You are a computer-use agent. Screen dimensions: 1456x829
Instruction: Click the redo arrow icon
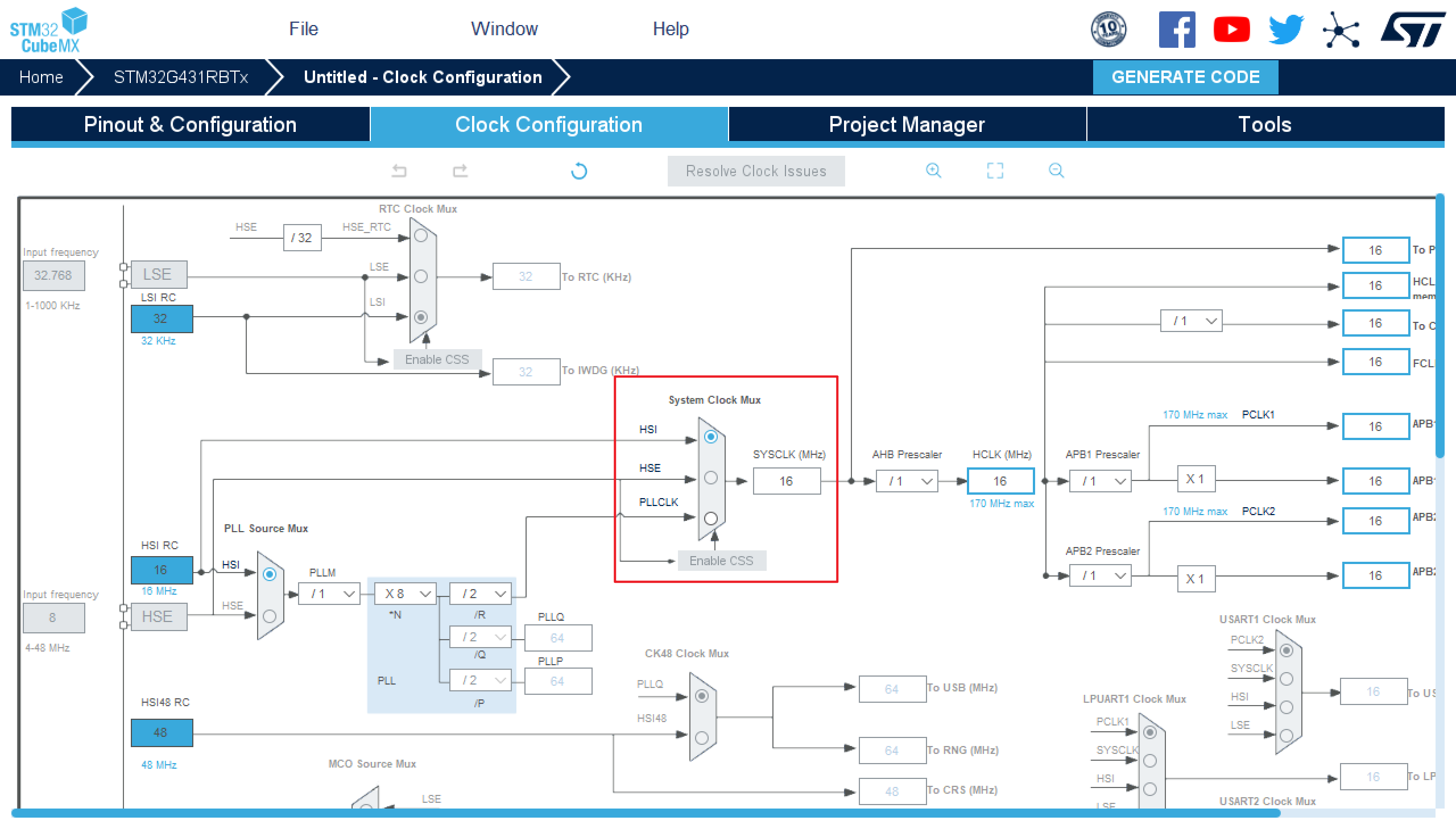[x=461, y=171]
